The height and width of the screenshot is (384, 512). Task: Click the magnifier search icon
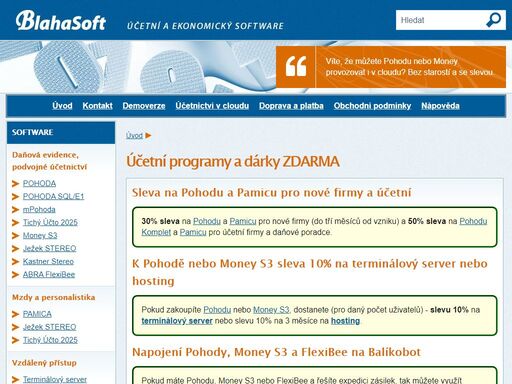pos(494,20)
